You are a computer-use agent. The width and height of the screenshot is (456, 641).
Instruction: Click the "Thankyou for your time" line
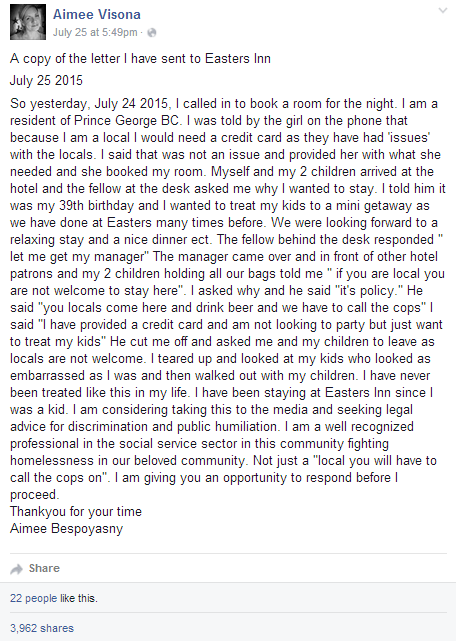pos(76,511)
